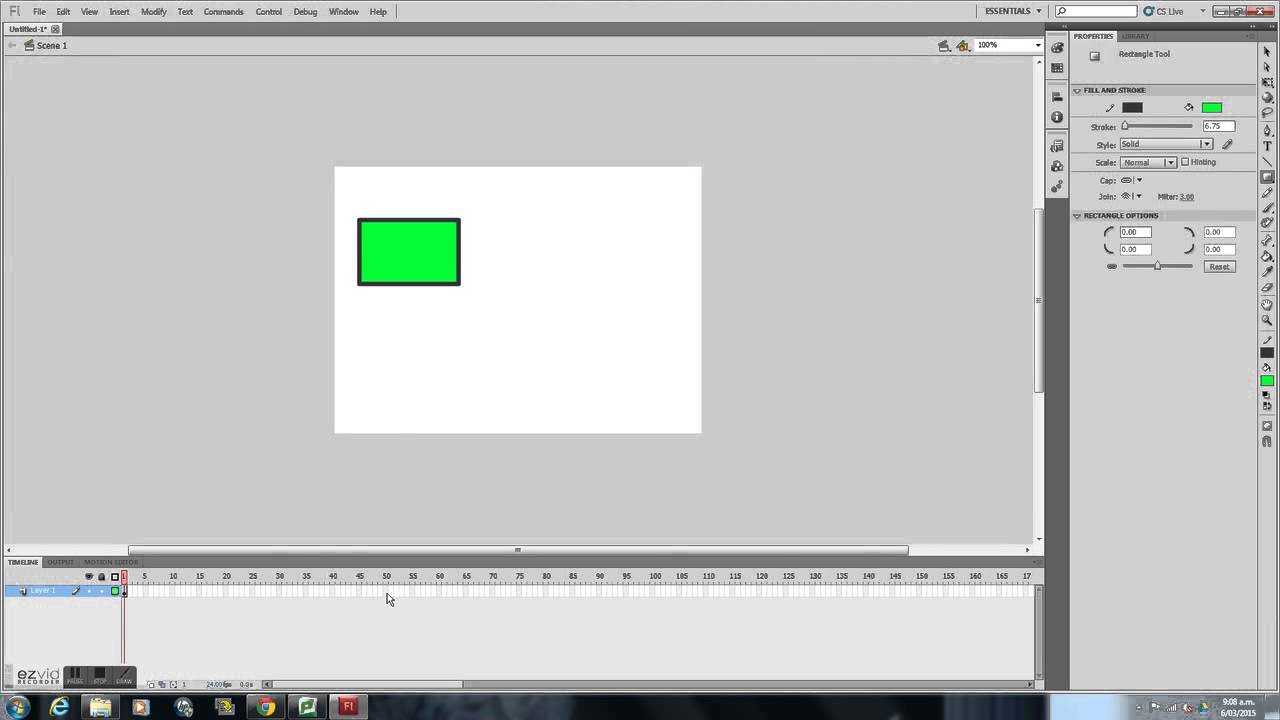This screenshot has height=720, width=1280.
Task: Select the Zoom magnifier tool
Action: tap(1267, 320)
